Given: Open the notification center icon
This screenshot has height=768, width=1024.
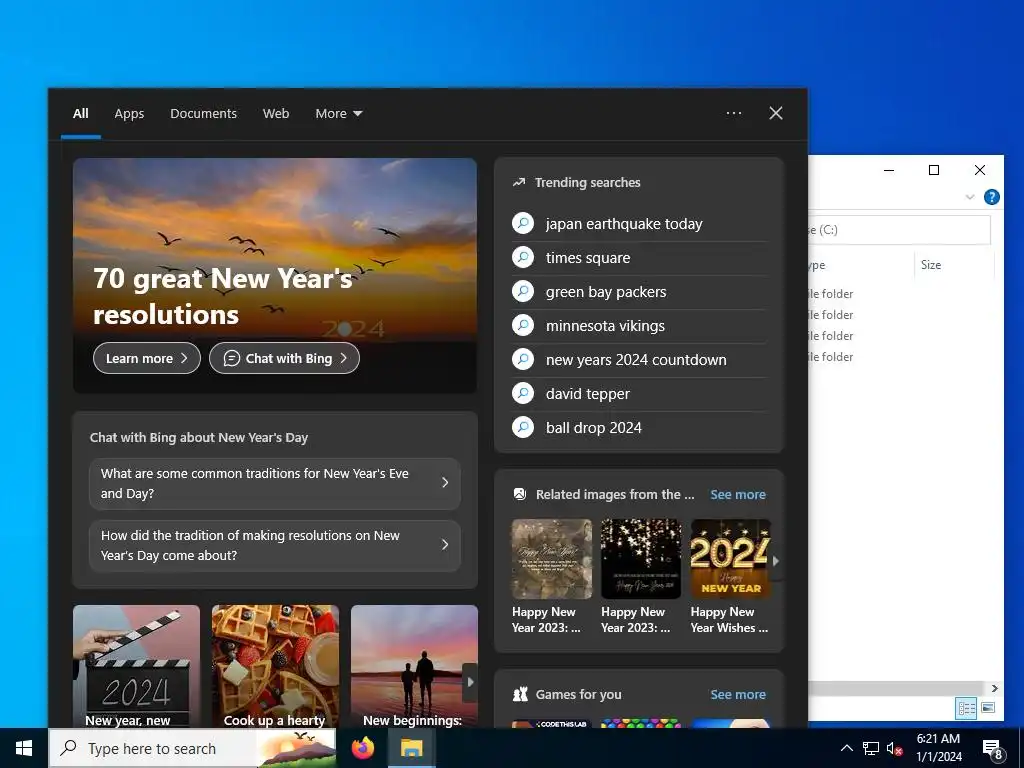Looking at the screenshot, I should click(x=992, y=749).
